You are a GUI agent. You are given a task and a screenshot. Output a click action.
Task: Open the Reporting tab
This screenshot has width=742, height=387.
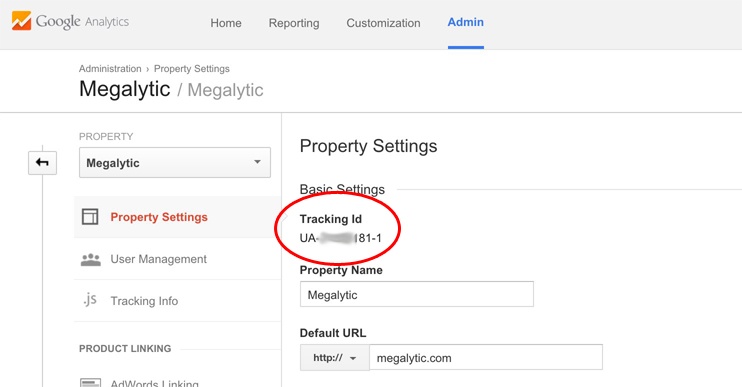pyautogui.click(x=294, y=23)
